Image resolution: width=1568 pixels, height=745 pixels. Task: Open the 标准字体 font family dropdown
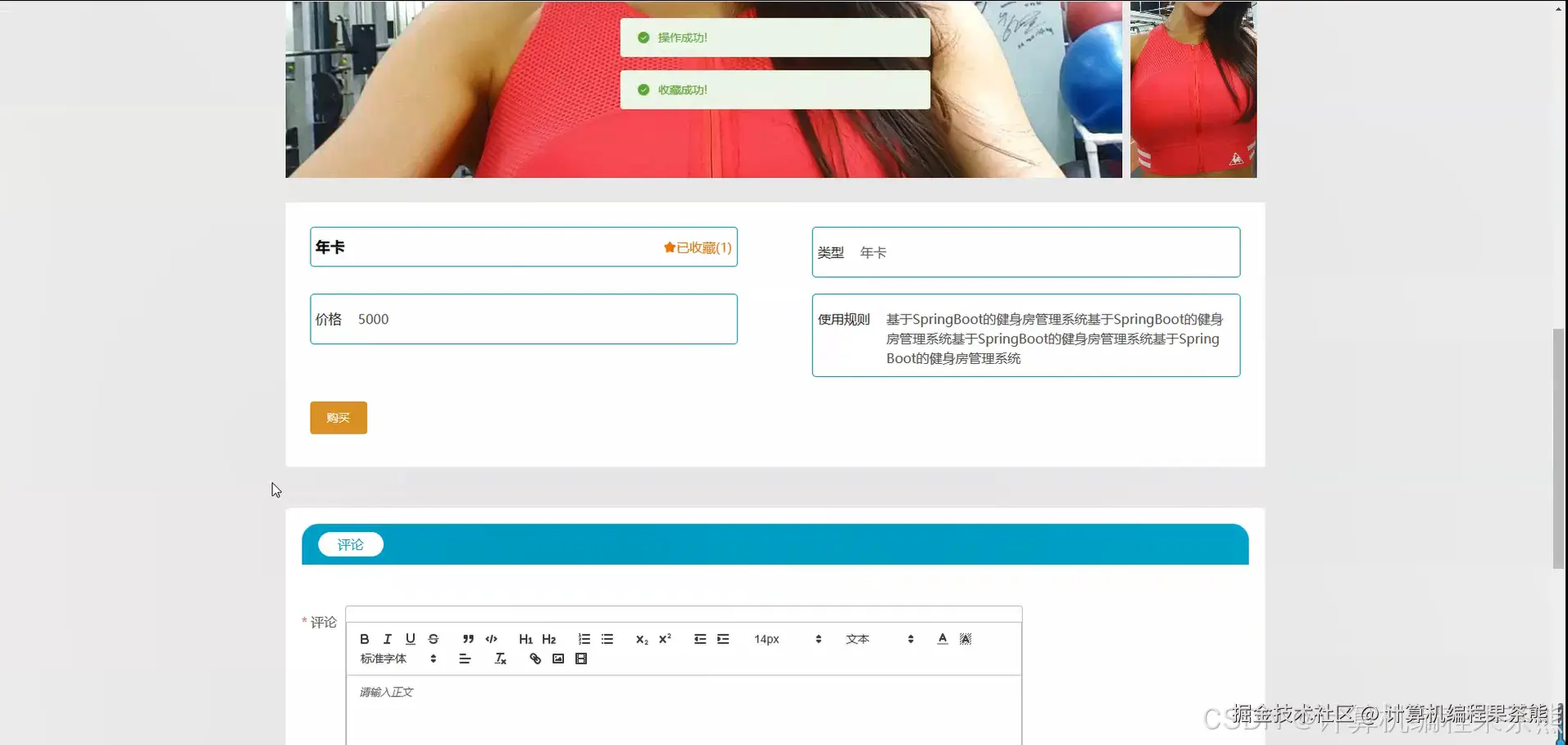393,658
